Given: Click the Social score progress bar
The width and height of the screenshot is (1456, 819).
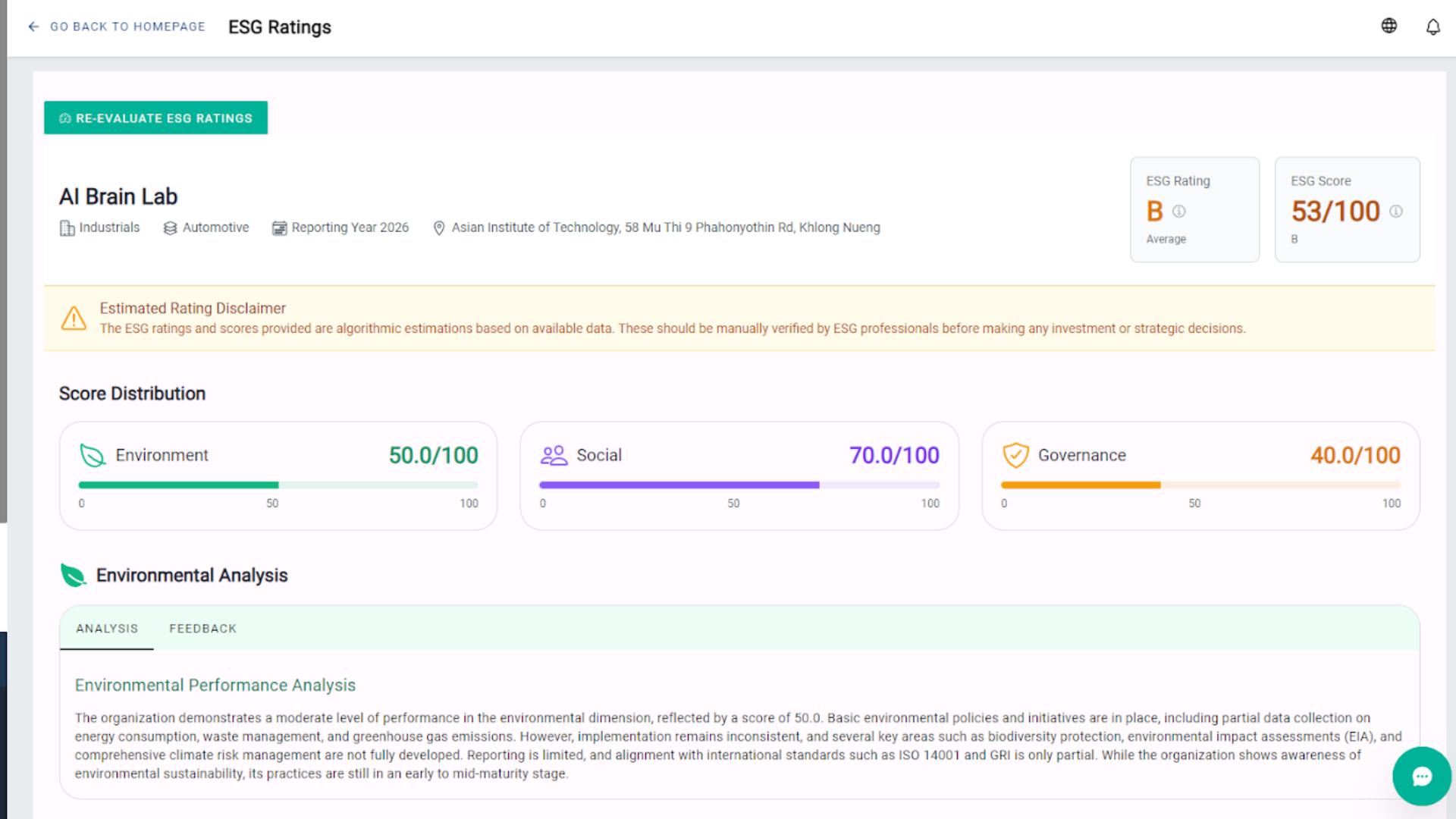Looking at the screenshot, I should coord(739,485).
